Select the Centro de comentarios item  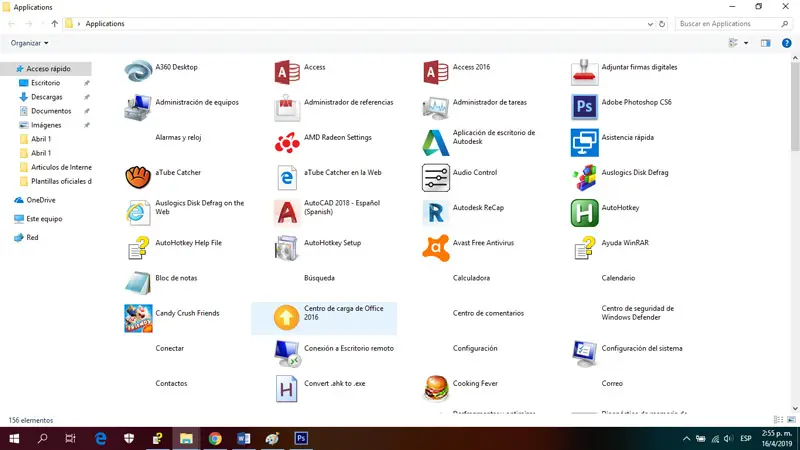click(x=488, y=313)
